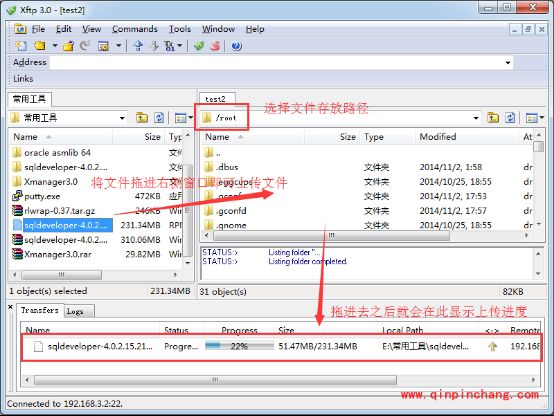
Task: Go up one folder in remote pane
Action: tap(493, 118)
